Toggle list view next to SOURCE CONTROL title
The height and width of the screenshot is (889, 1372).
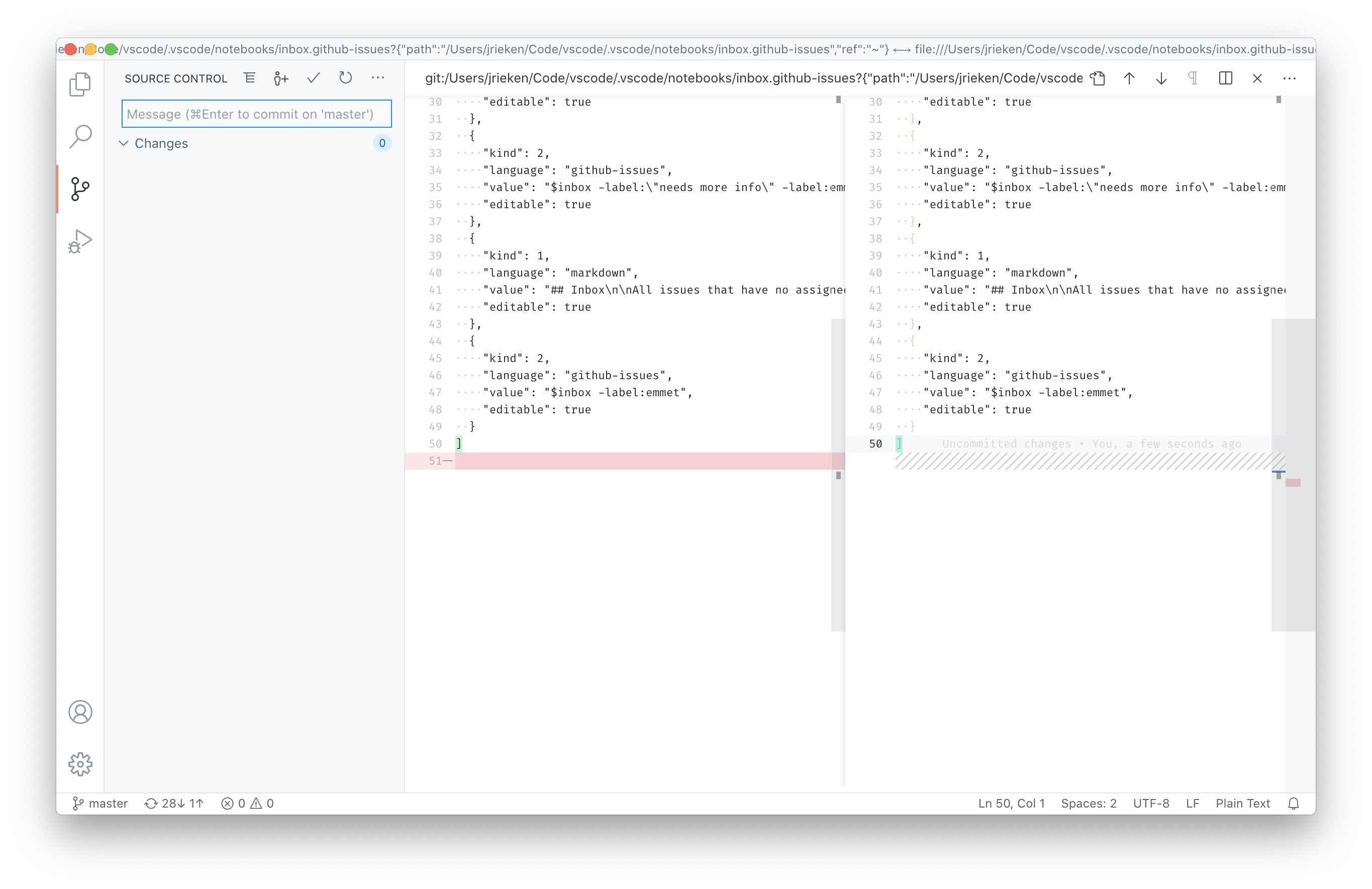pos(249,78)
